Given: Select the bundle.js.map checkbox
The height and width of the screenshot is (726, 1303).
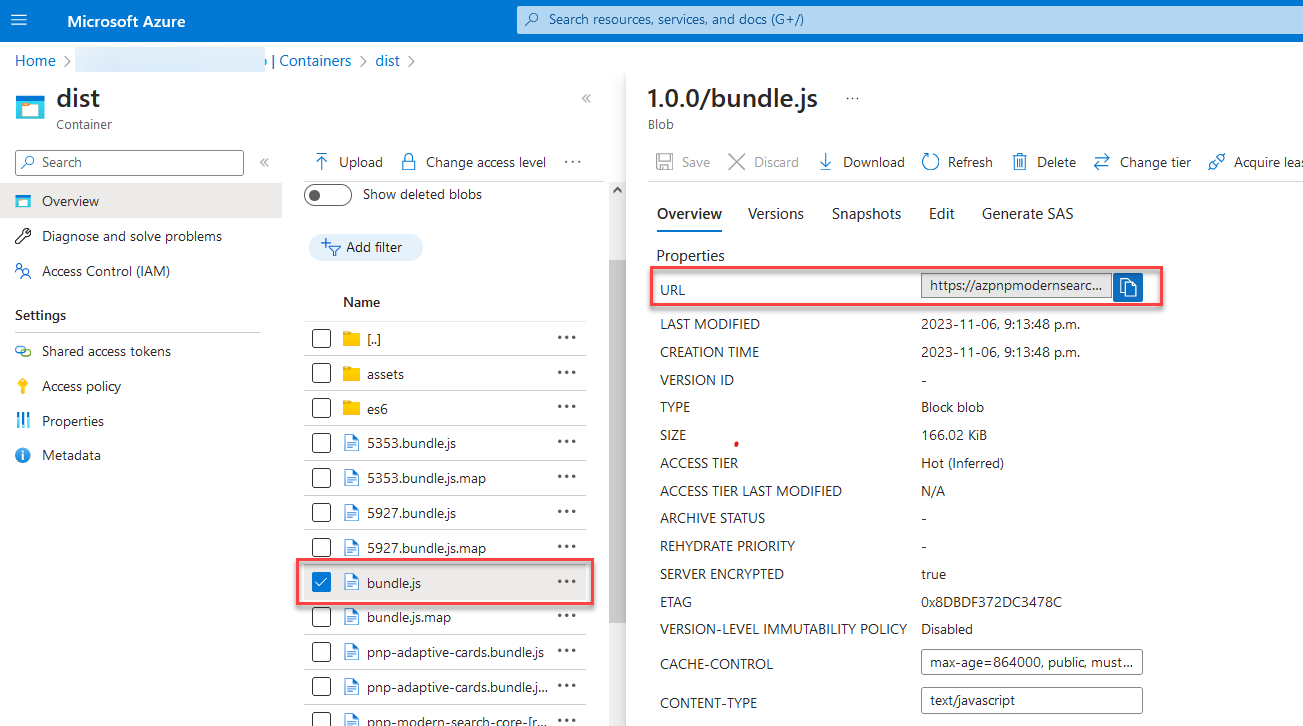Looking at the screenshot, I should 321,617.
